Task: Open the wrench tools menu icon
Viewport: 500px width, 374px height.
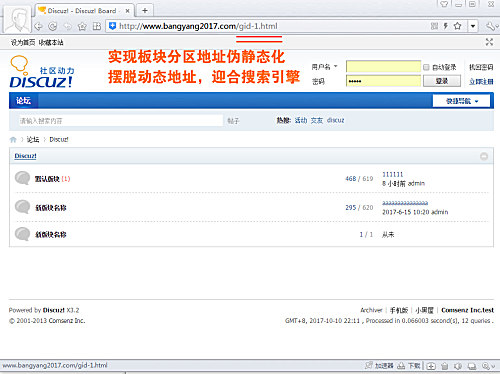Action: click(x=491, y=26)
